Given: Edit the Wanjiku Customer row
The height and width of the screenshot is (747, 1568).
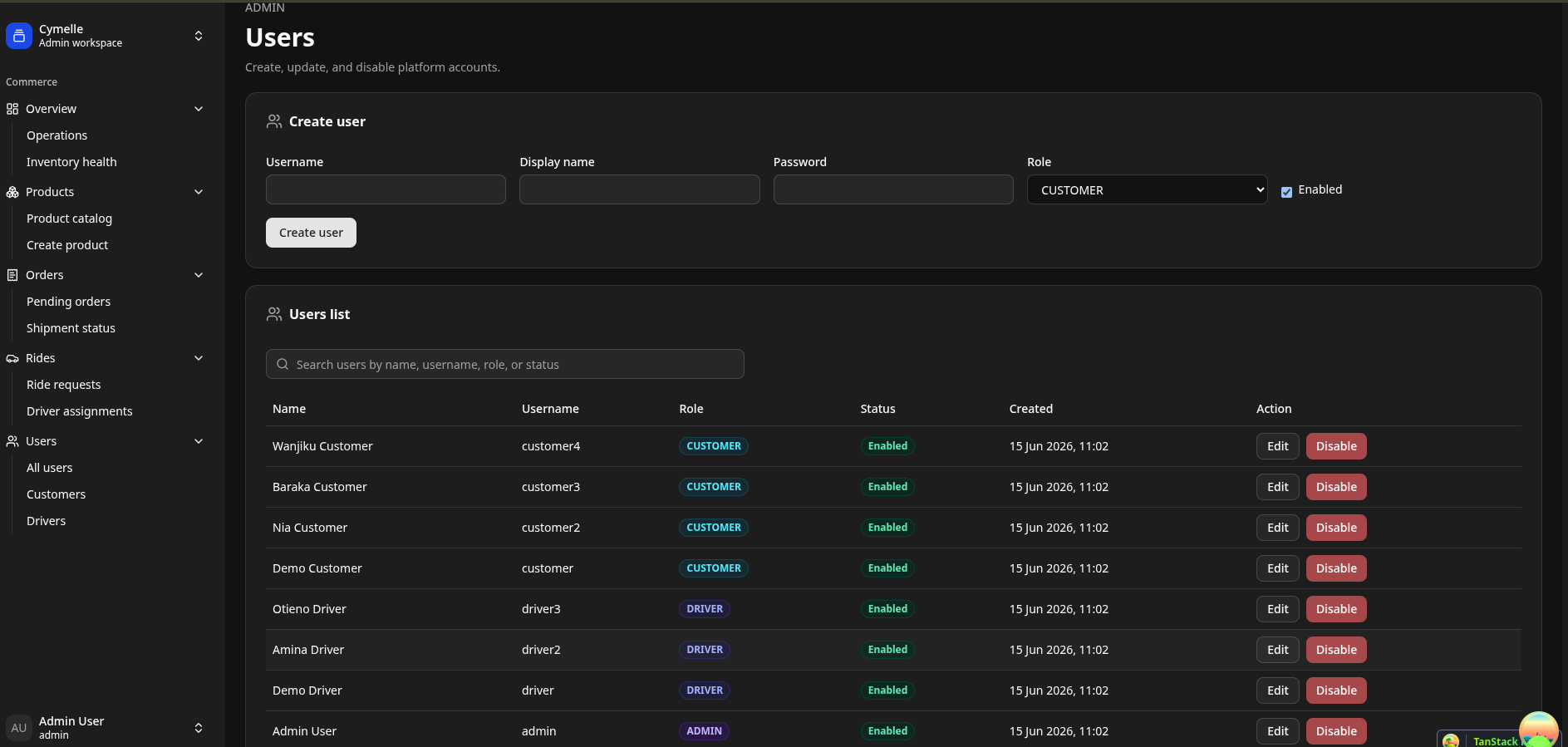Looking at the screenshot, I should pyautogui.click(x=1277, y=446).
